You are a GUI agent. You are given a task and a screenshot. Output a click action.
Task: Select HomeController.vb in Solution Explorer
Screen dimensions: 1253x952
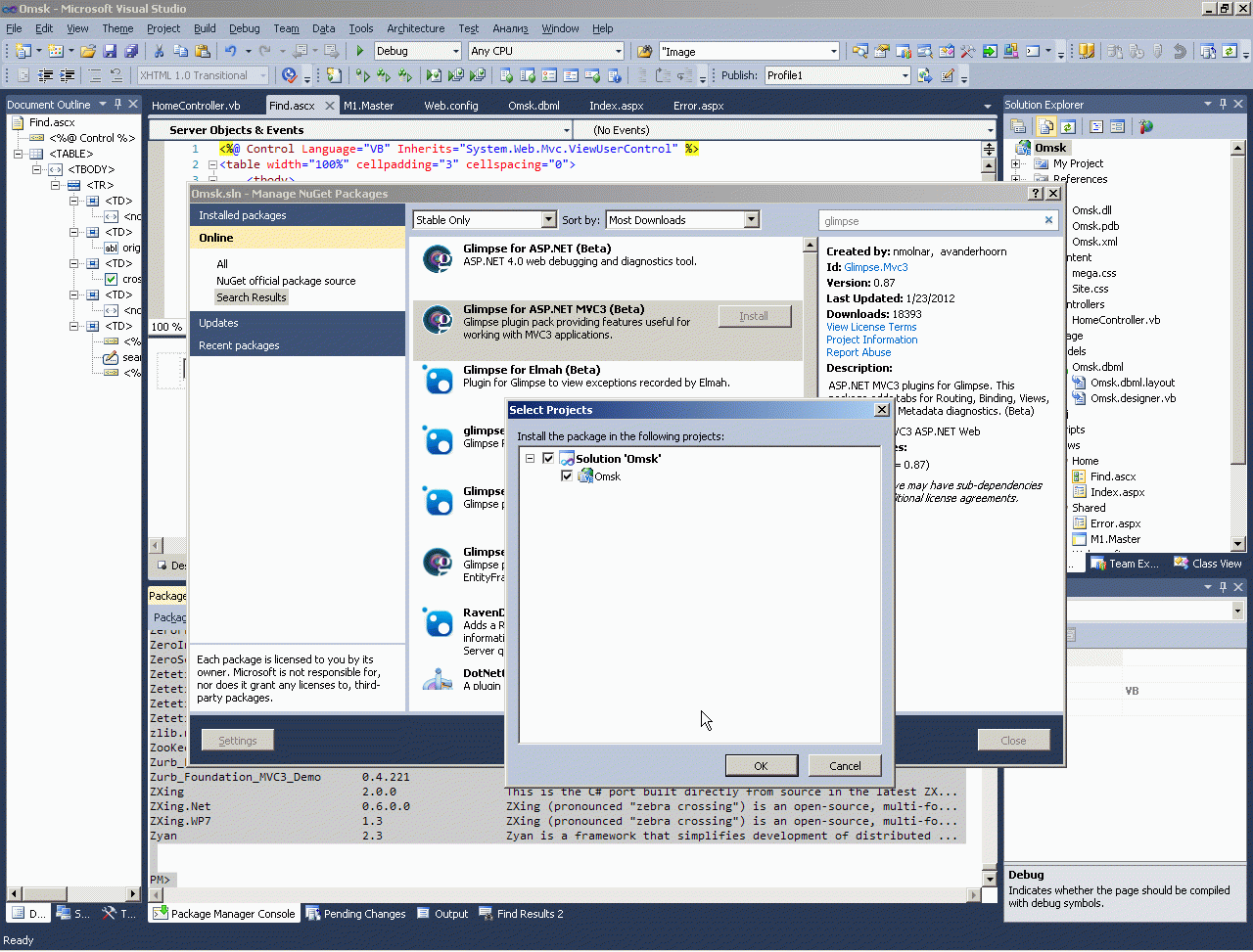pyautogui.click(x=1116, y=320)
